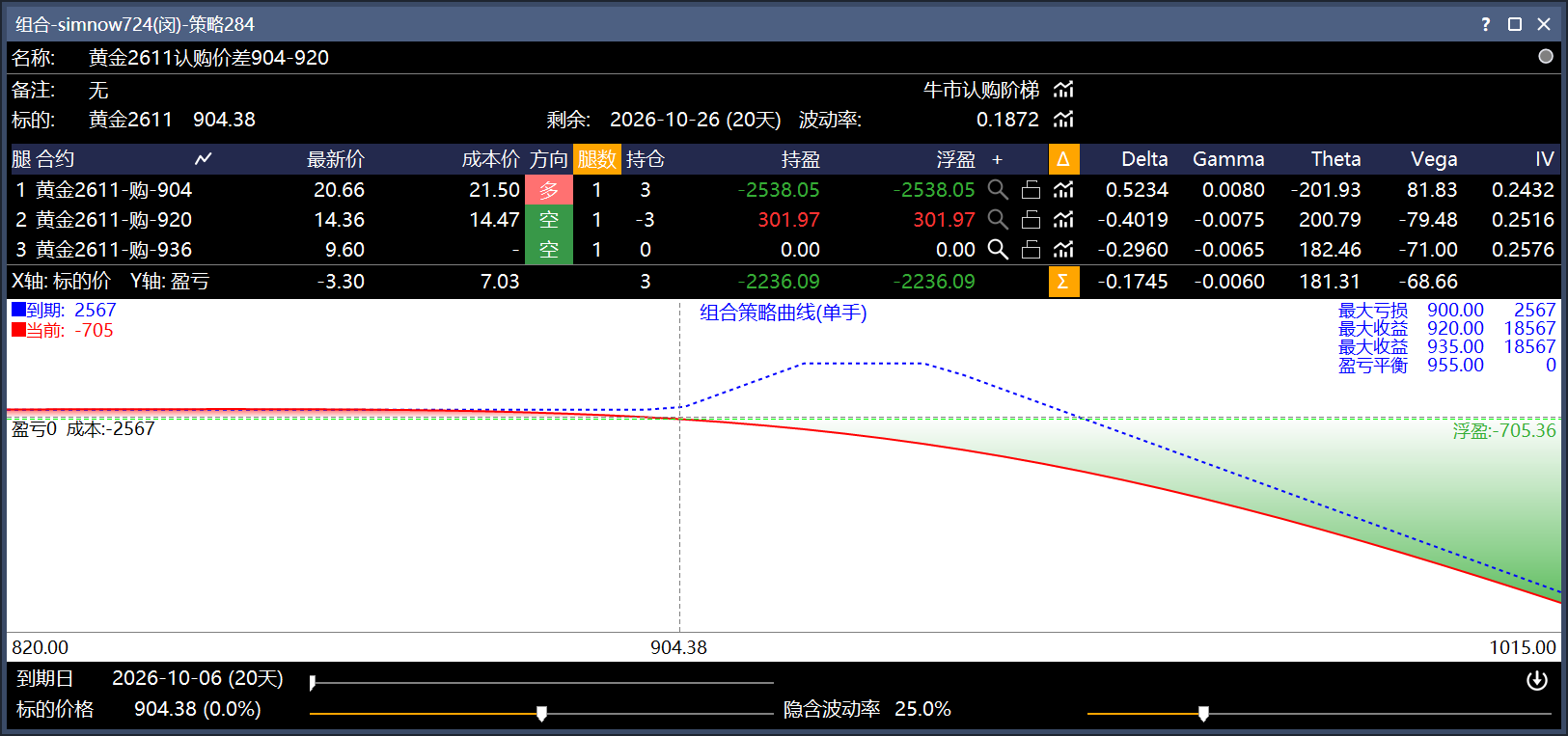This screenshot has width=1568, height=736.
Task: Click the 最新价 column header
Action: 336,159
